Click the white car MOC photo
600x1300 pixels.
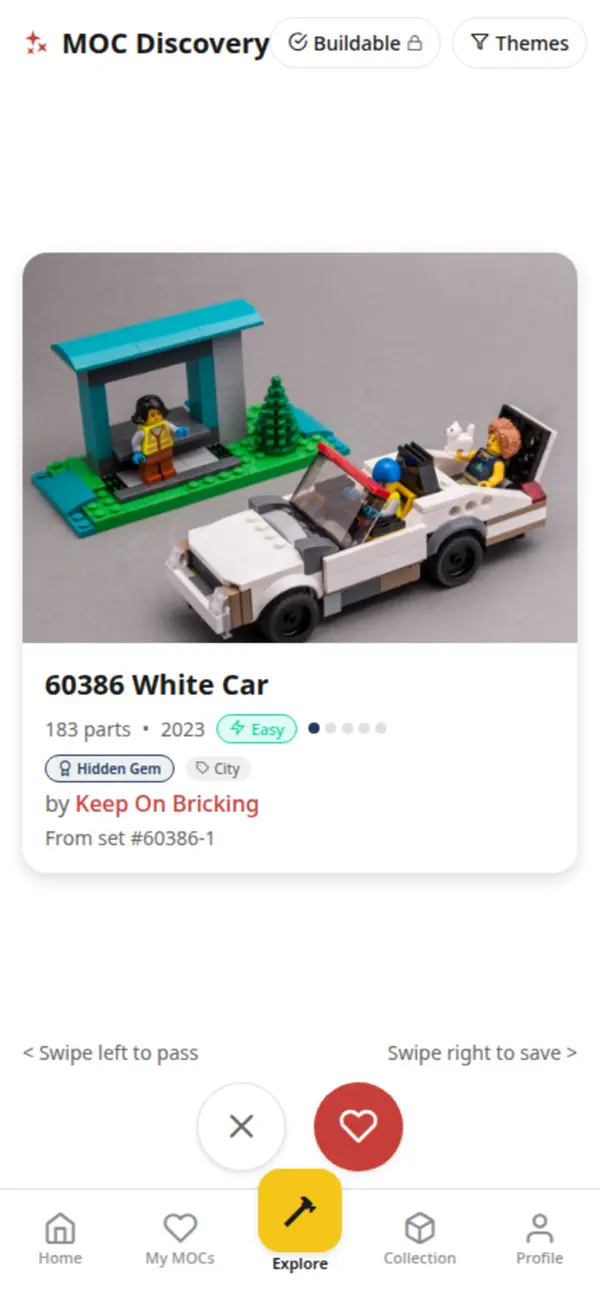click(x=300, y=447)
